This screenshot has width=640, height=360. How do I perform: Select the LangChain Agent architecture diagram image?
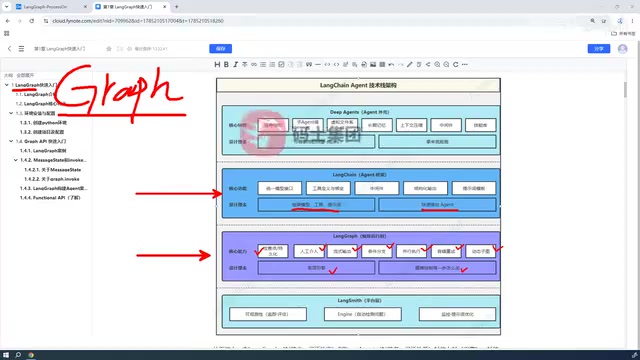tap(358, 206)
